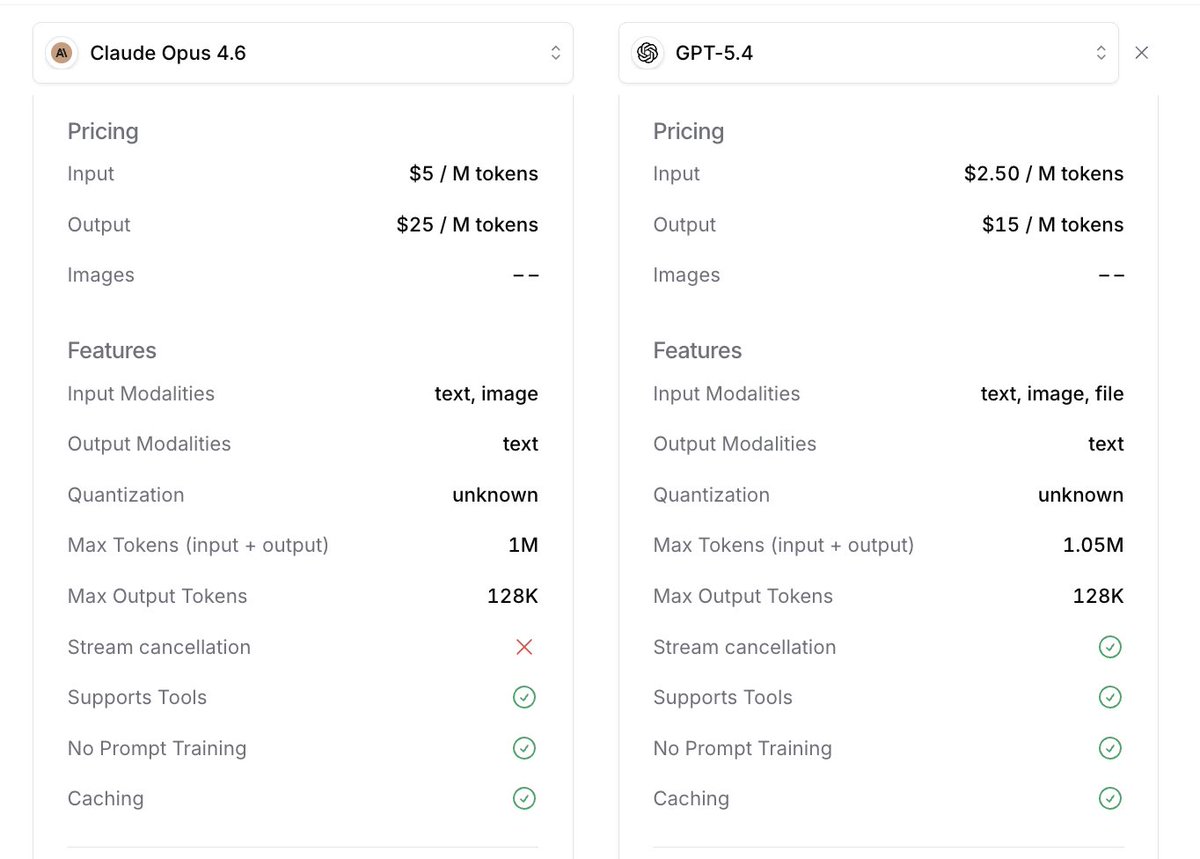Screen dimensions: 1200x859
Task: Click the Anthropic logo beside Claude Opus 4.6
Action: (x=62, y=53)
